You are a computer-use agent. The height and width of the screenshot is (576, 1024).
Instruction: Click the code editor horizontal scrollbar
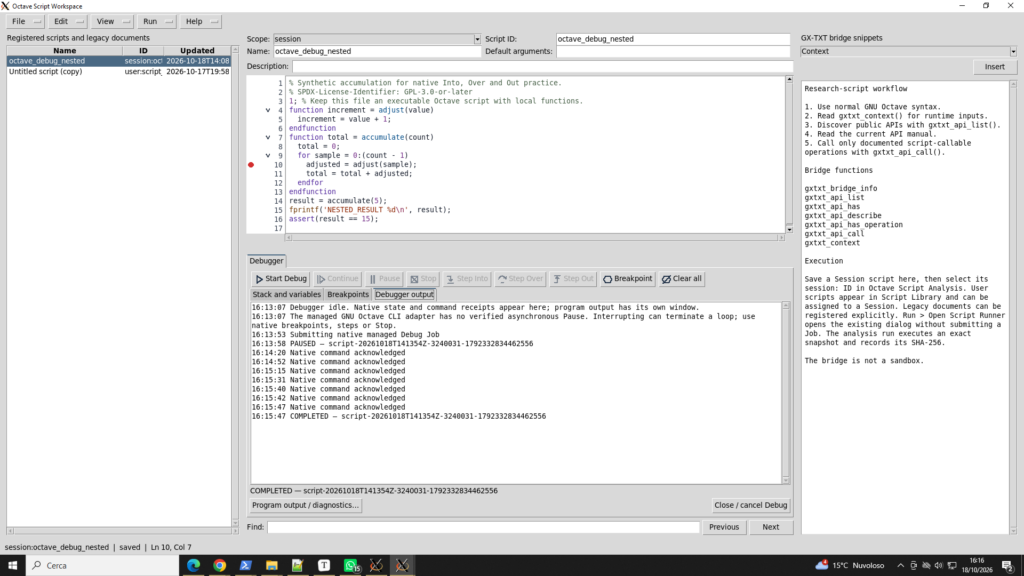pyautogui.click(x=535, y=238)
